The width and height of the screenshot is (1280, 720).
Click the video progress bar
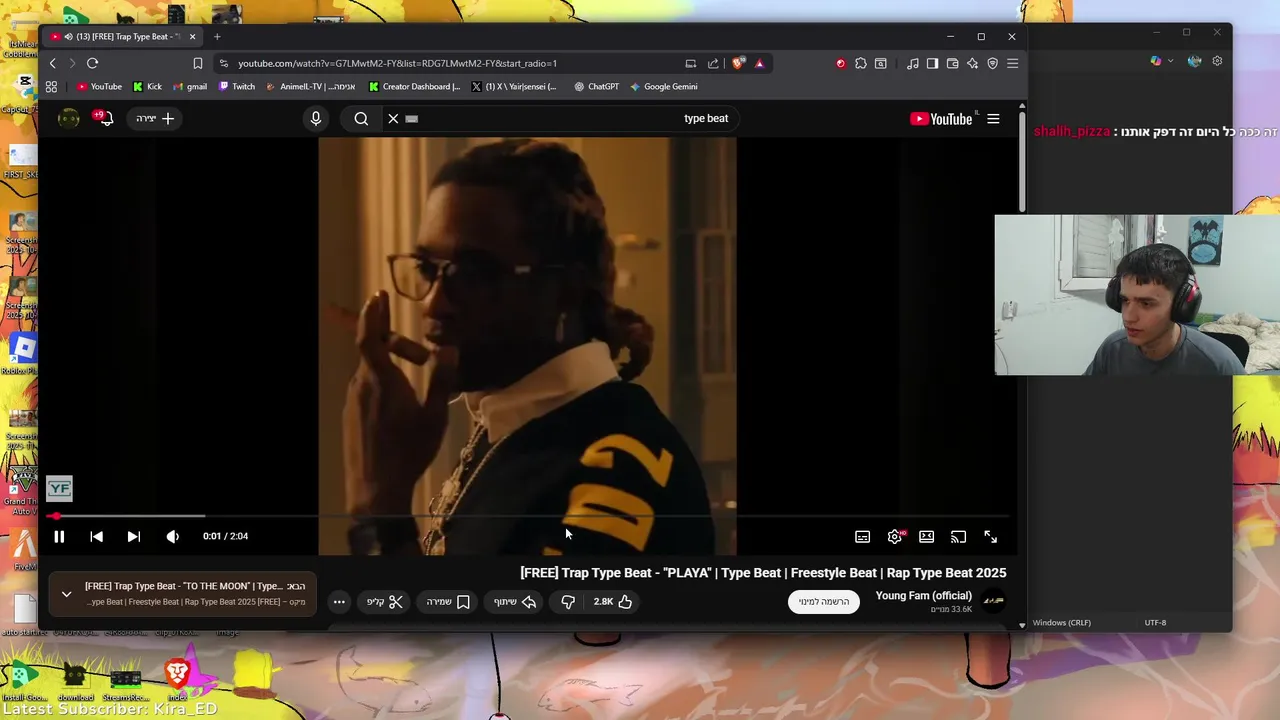pos(527,516)
